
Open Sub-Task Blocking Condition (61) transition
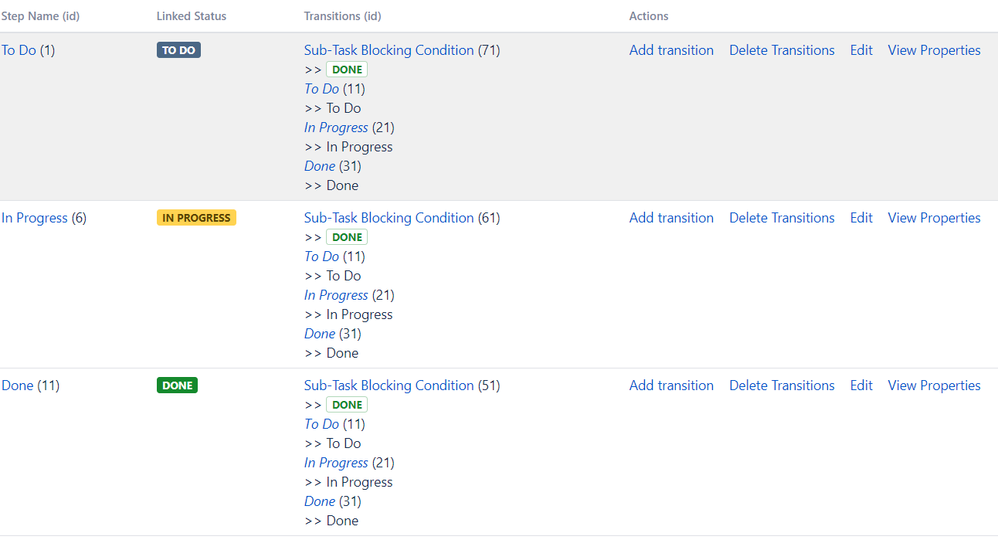point(389,218)
